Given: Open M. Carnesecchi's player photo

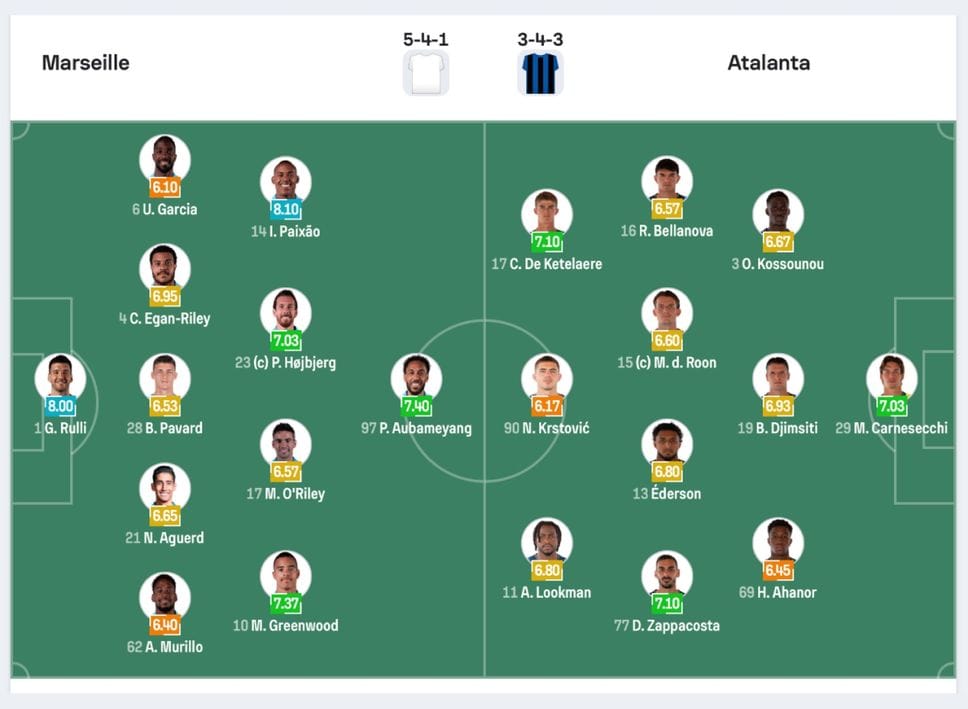Looking at the screenshot, I should click(891, 377).
